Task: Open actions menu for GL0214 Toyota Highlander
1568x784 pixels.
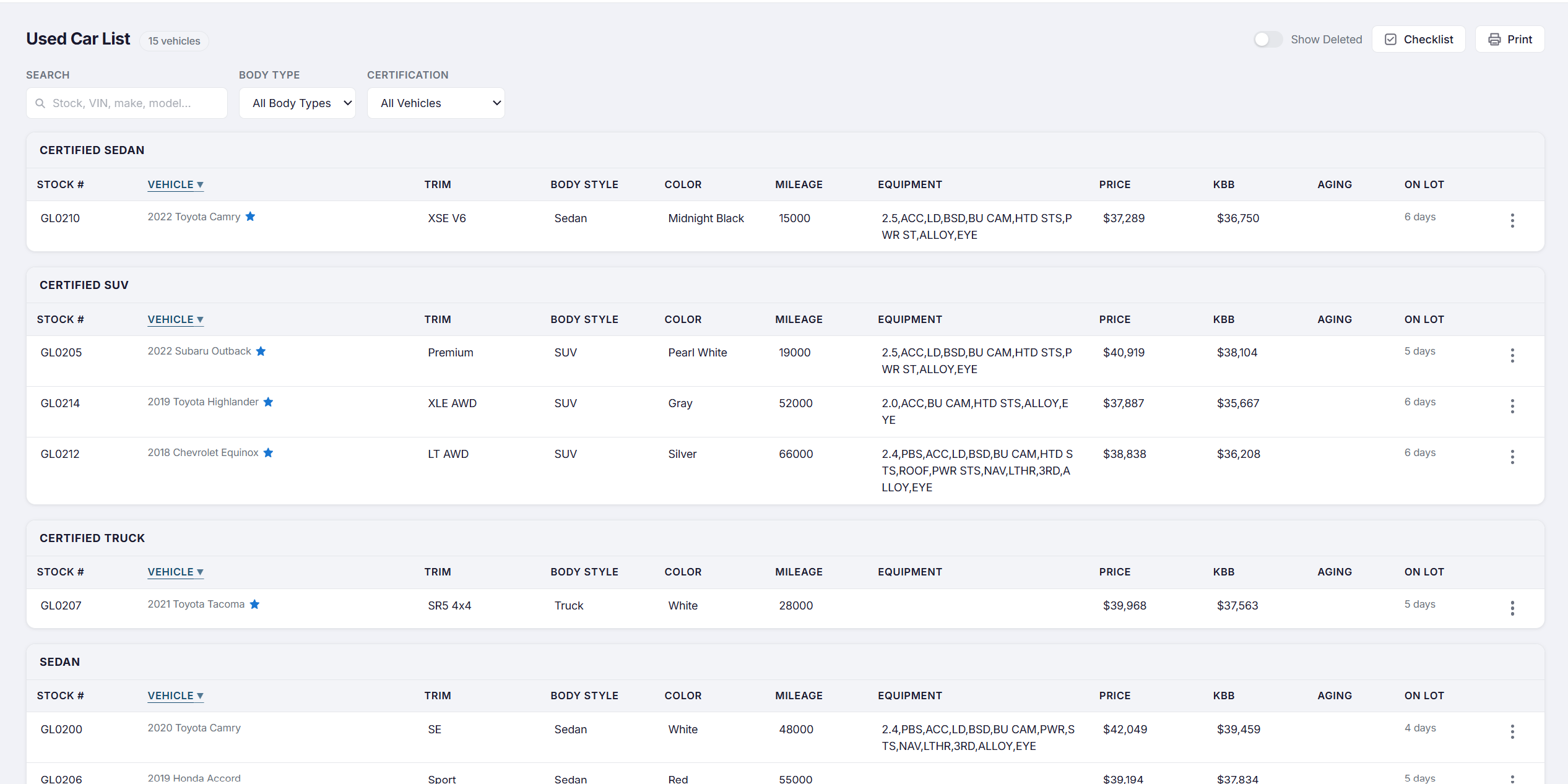Action: 1512,406
